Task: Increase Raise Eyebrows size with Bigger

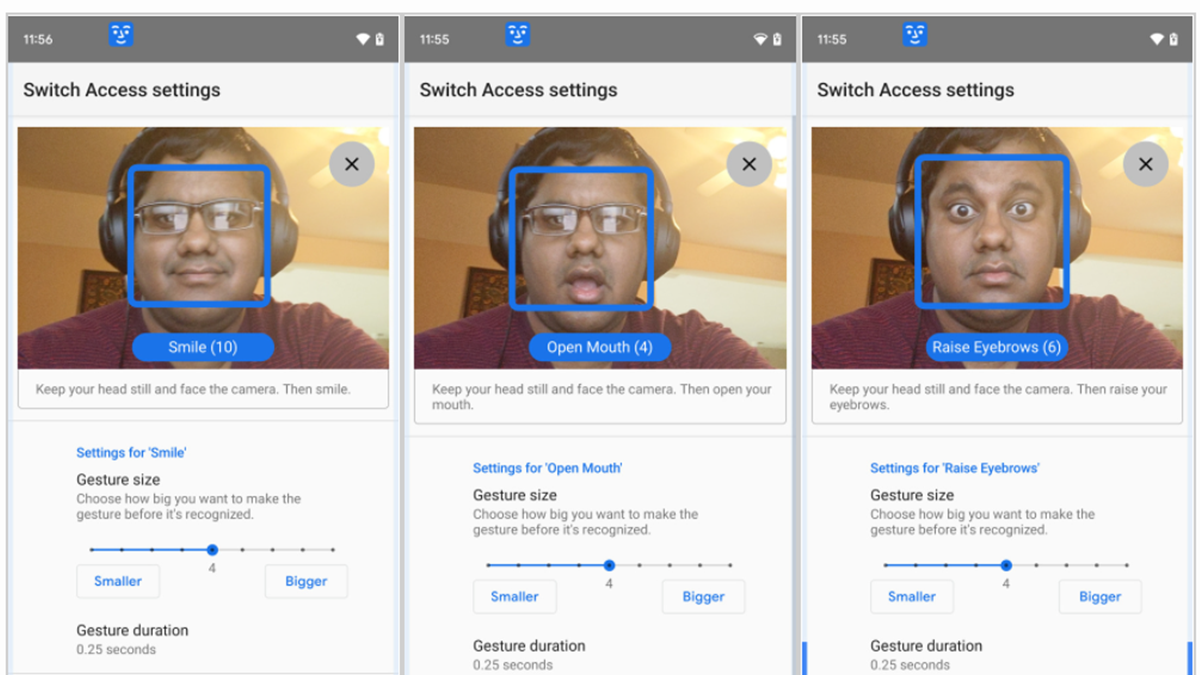Action: click(x=1100, y=597)
